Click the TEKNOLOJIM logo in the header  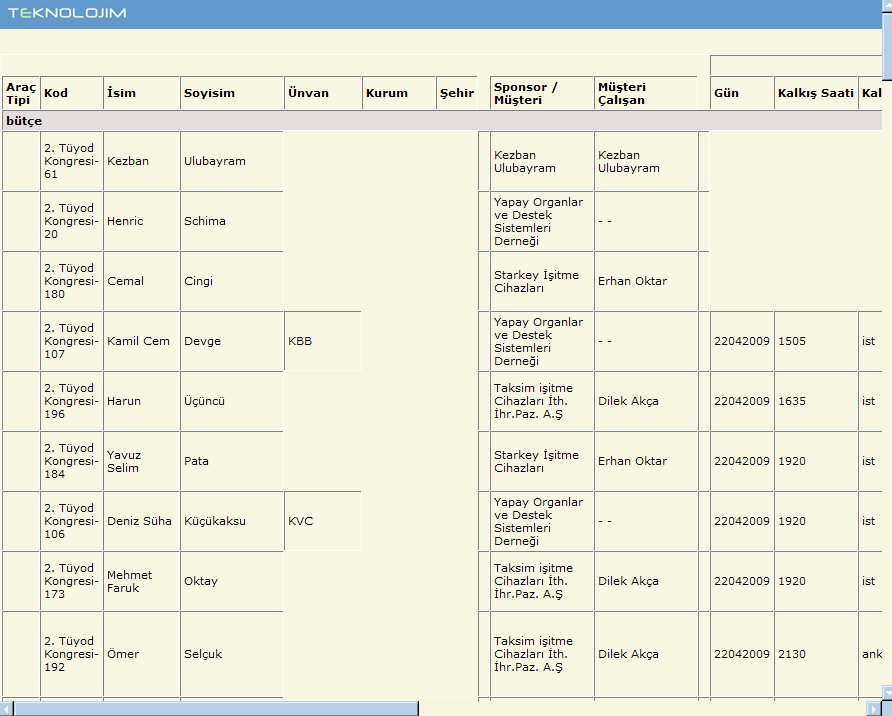(x=67, y=13)
